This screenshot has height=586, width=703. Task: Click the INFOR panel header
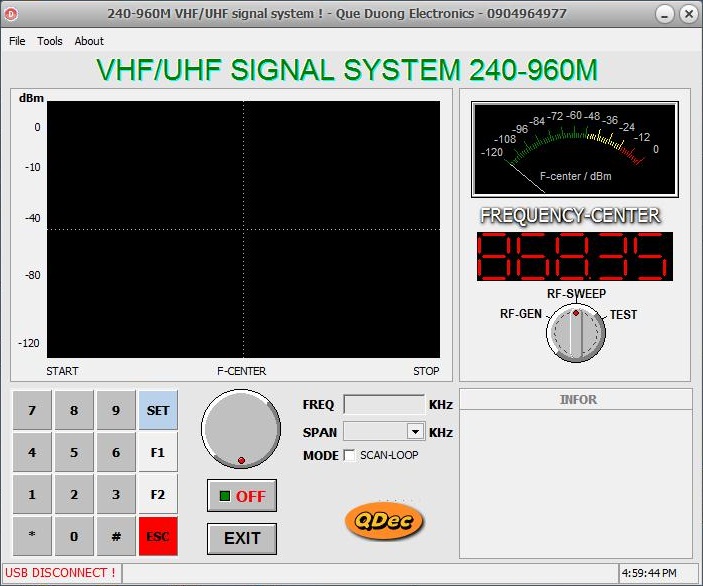578,399
